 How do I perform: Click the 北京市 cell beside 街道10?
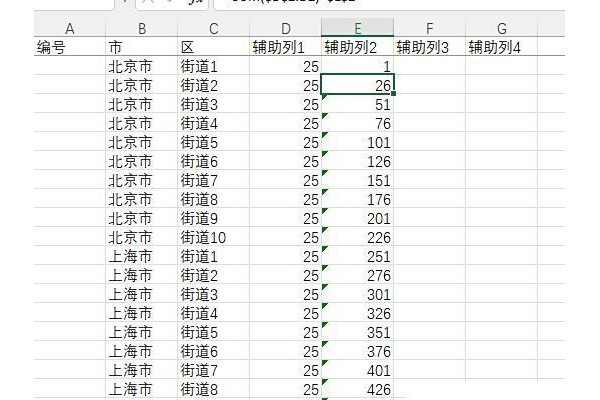pos(142,237)
